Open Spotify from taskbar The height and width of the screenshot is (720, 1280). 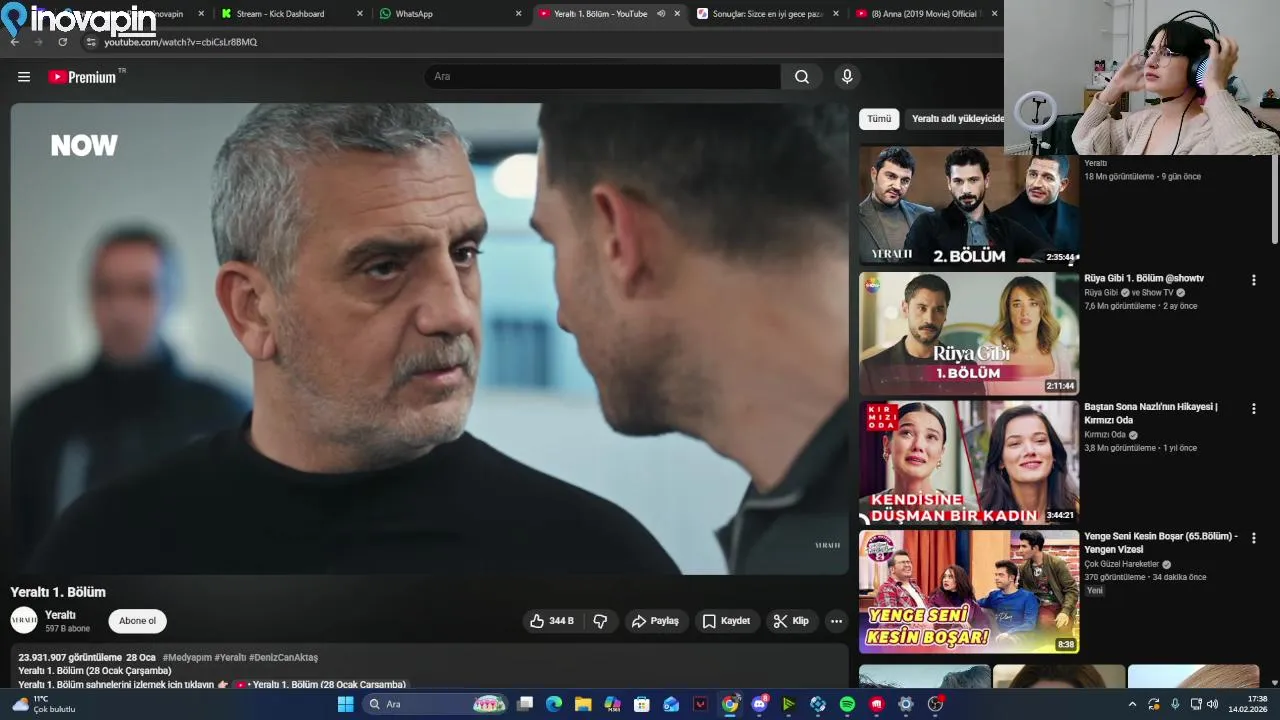[847, 704]
